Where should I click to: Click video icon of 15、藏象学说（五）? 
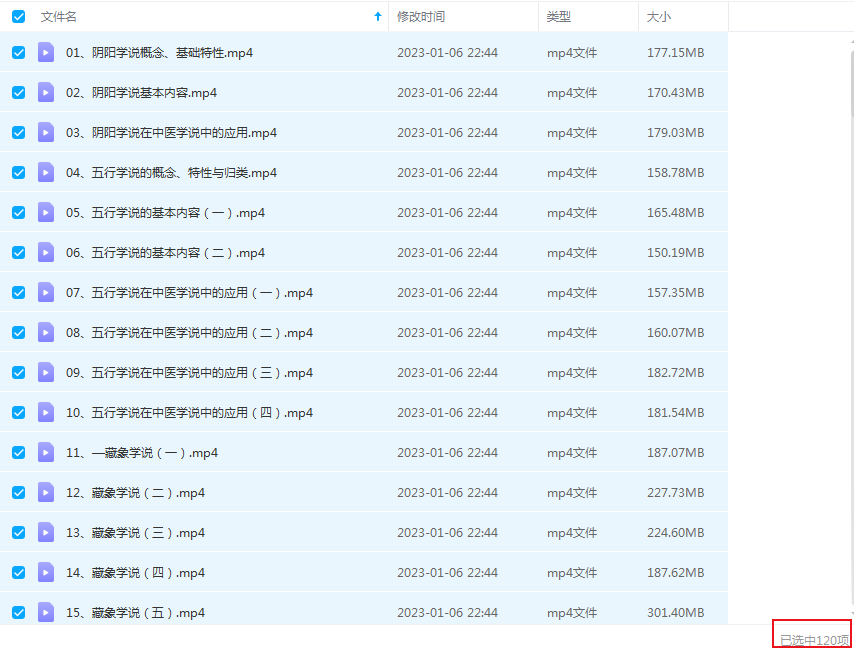pyautogui.click(x=46, y=612)
